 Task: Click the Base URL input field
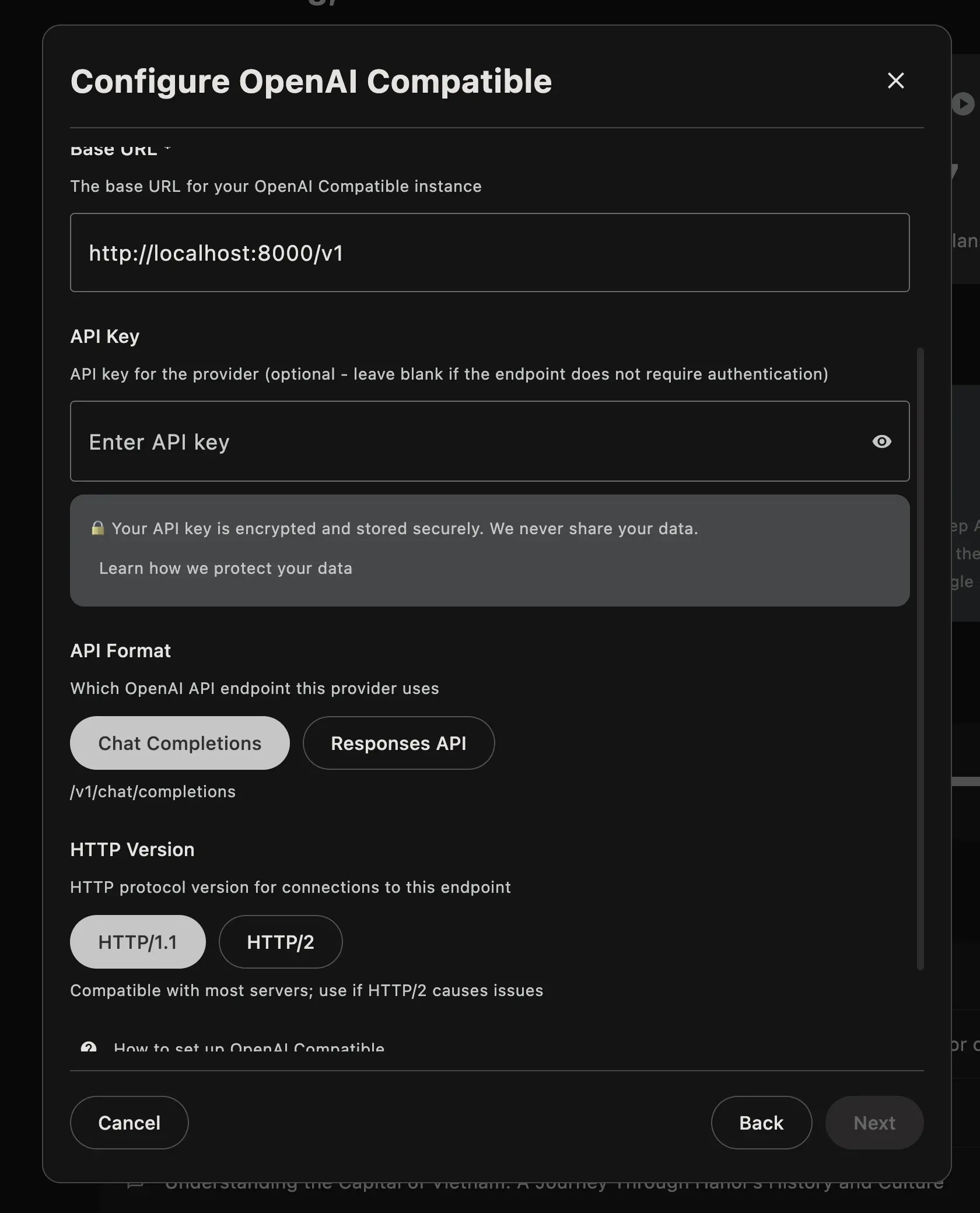tap(489, 253)
